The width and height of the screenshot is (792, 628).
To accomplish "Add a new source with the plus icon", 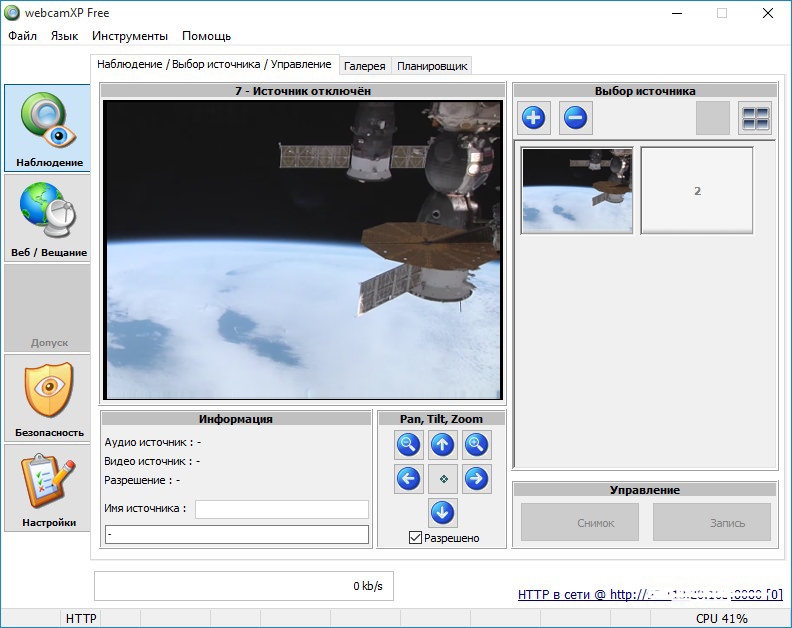I will (533, 118).
